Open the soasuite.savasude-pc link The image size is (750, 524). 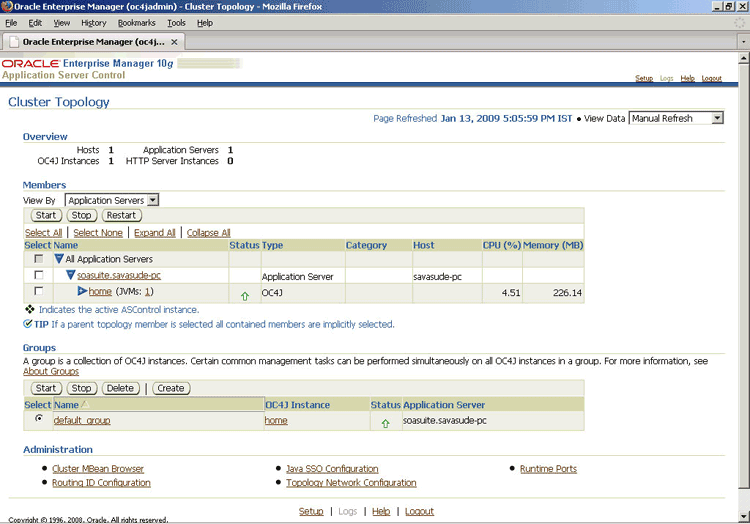(119, 275)
